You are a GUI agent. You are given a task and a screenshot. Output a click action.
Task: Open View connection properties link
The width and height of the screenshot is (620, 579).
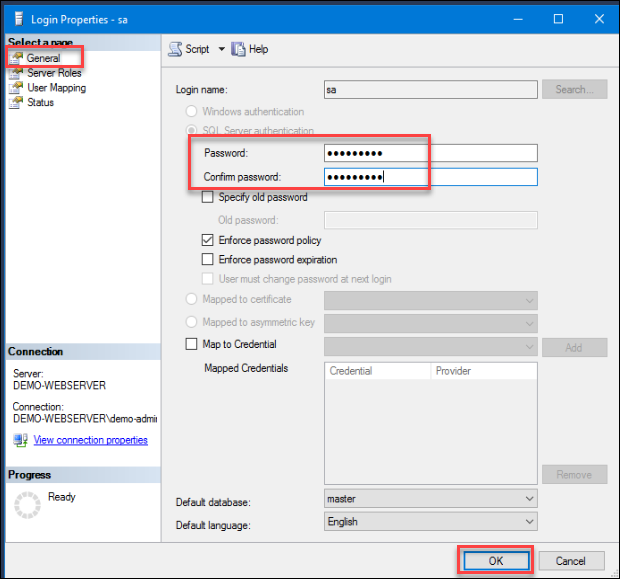(91, 440)
